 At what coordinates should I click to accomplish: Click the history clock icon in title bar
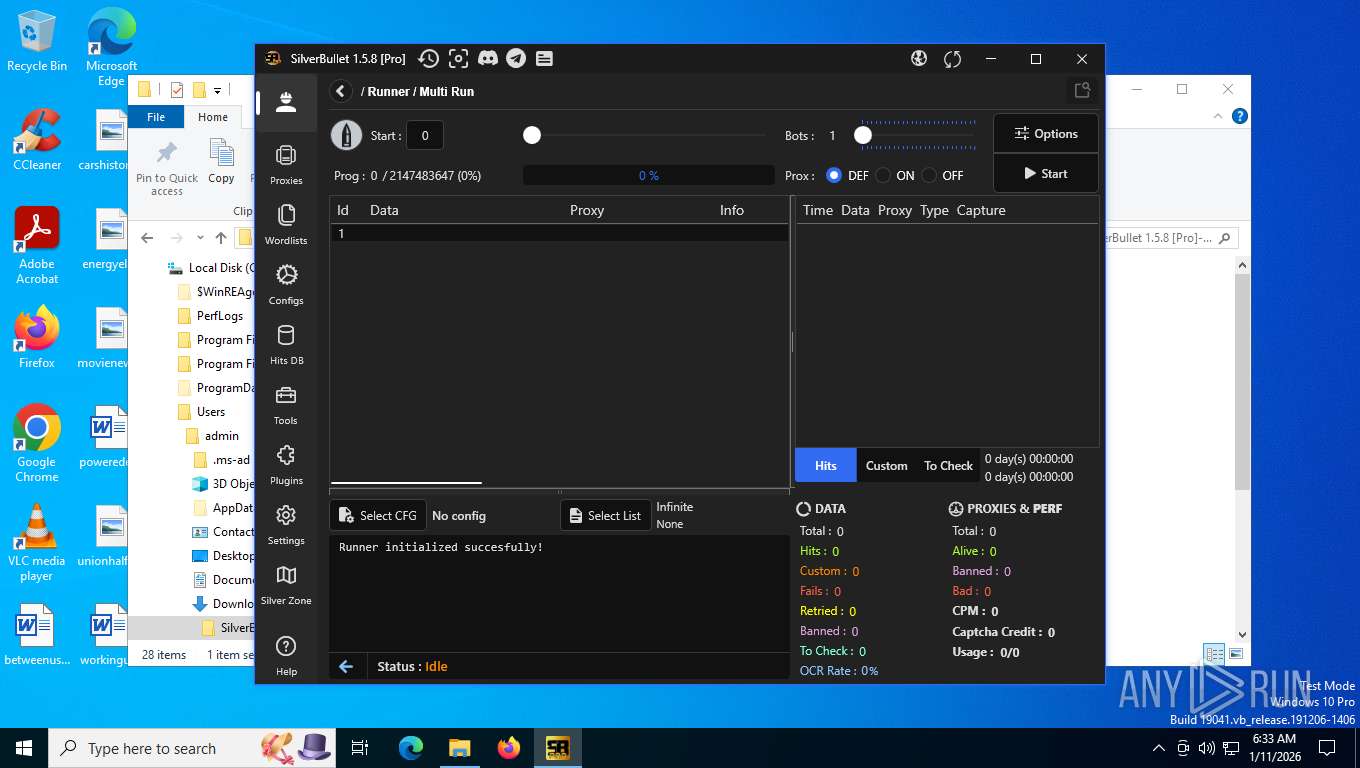[x=428, y=59]
